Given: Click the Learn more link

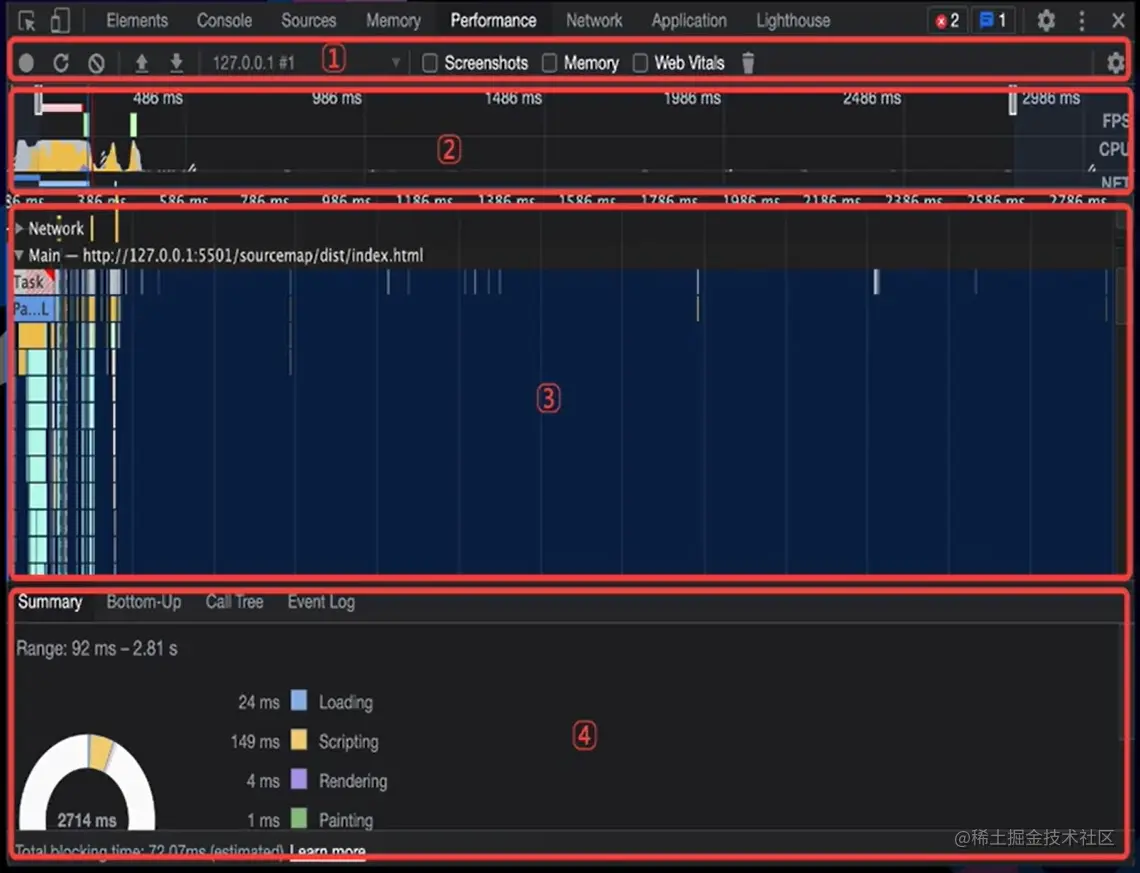Looking at the screenshot, I should [x=326, y=849].
